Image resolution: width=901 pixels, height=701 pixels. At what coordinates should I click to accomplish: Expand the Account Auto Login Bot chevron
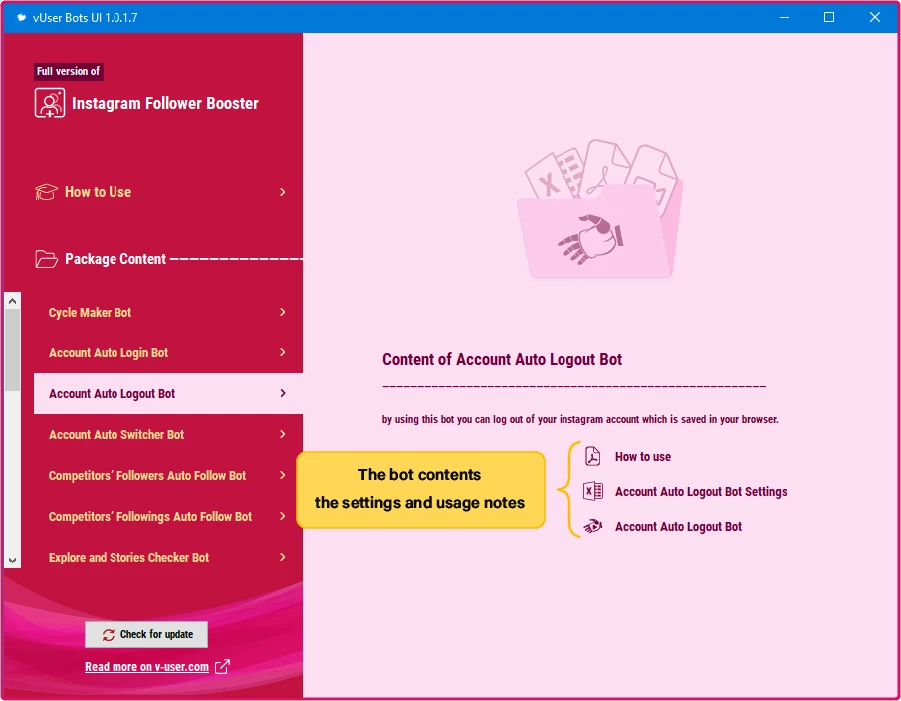pos(282,352)
